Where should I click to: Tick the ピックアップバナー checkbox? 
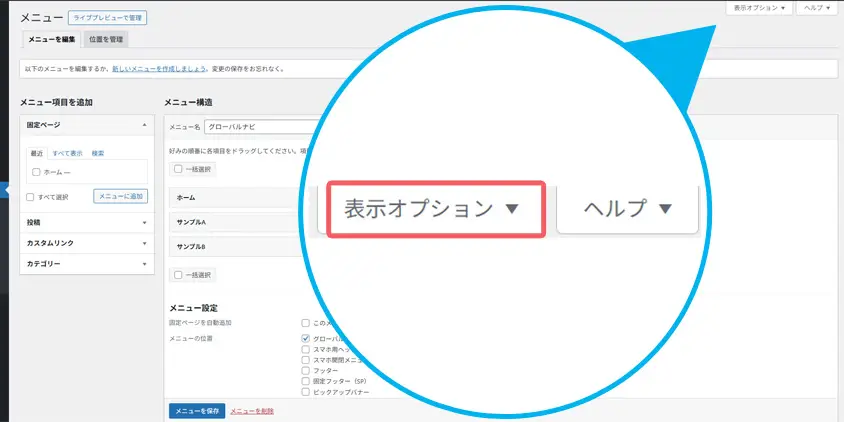pos(305,392)
